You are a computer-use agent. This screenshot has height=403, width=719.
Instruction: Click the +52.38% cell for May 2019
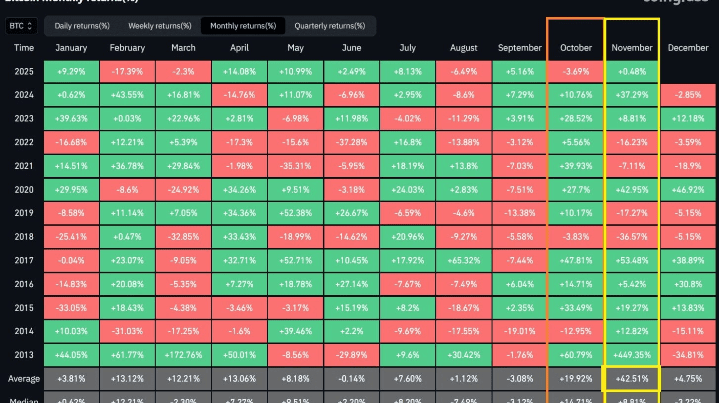(295, 213)
